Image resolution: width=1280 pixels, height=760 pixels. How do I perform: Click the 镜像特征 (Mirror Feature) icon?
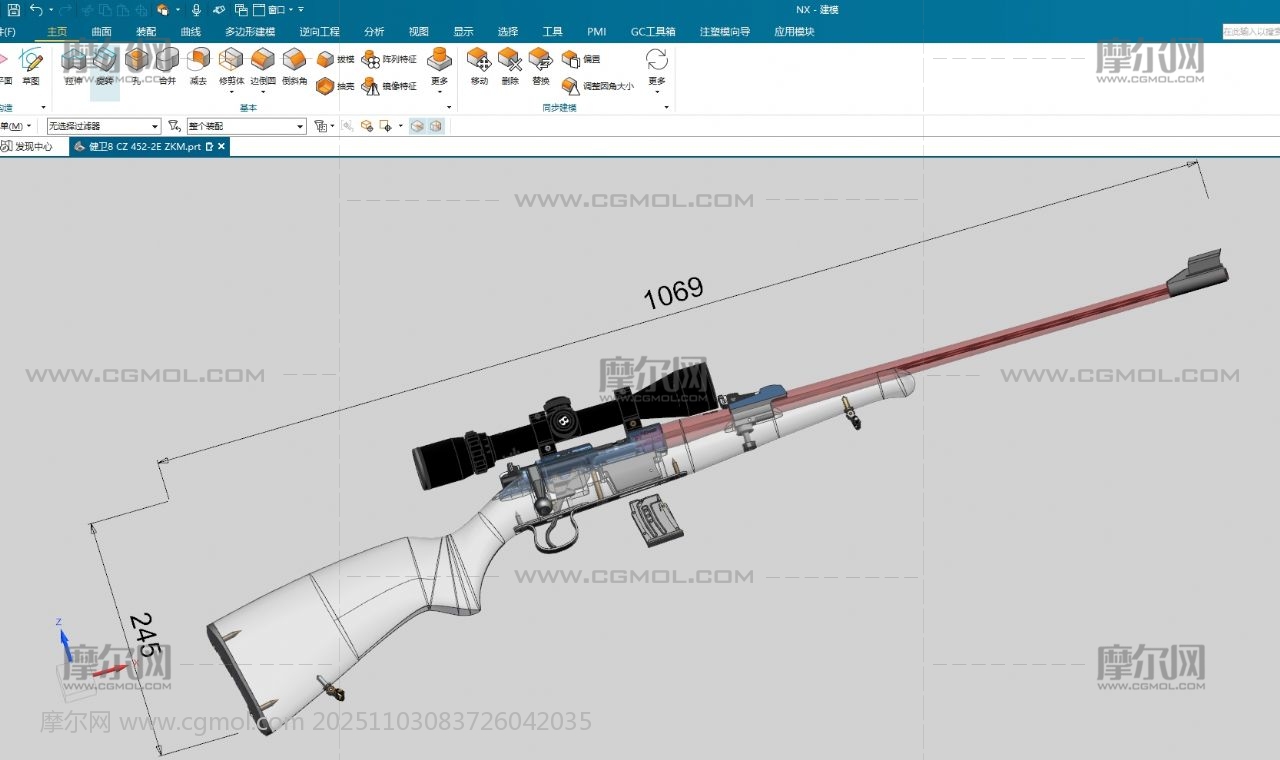[372, 86]
